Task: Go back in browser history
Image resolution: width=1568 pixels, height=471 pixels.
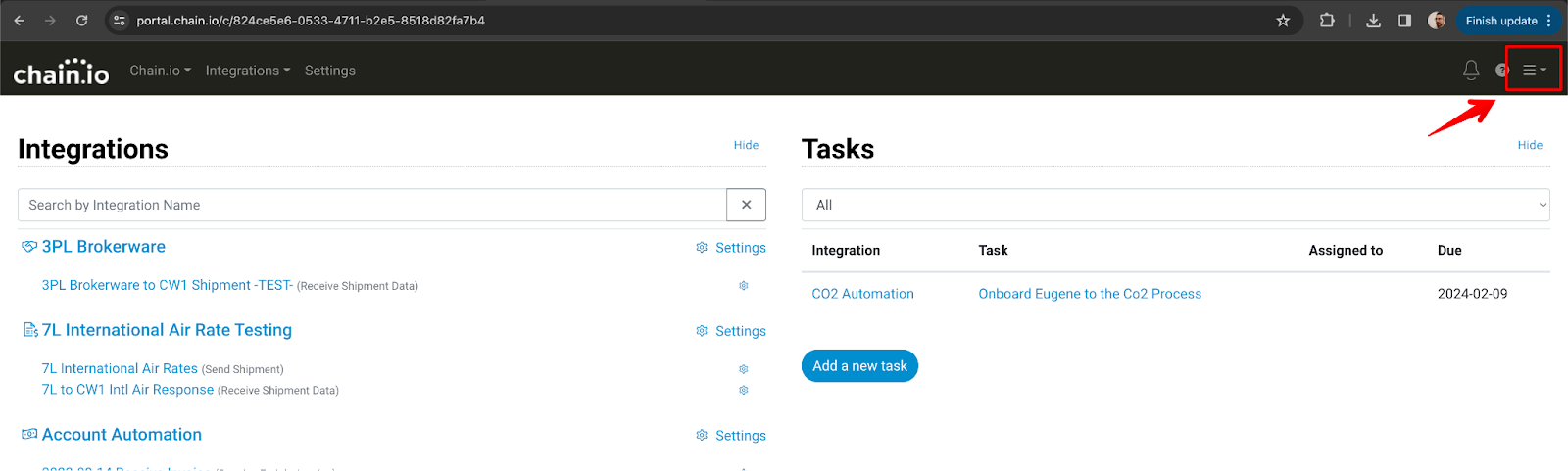Action: (20, 21)
